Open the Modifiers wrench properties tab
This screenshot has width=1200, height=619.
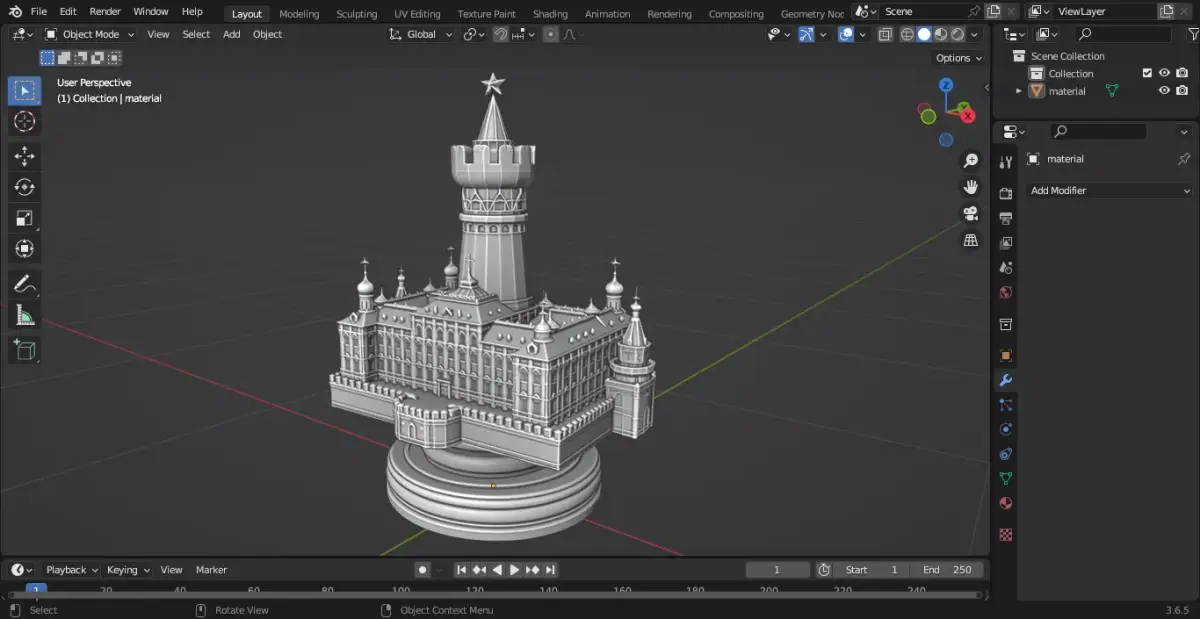1006,381
